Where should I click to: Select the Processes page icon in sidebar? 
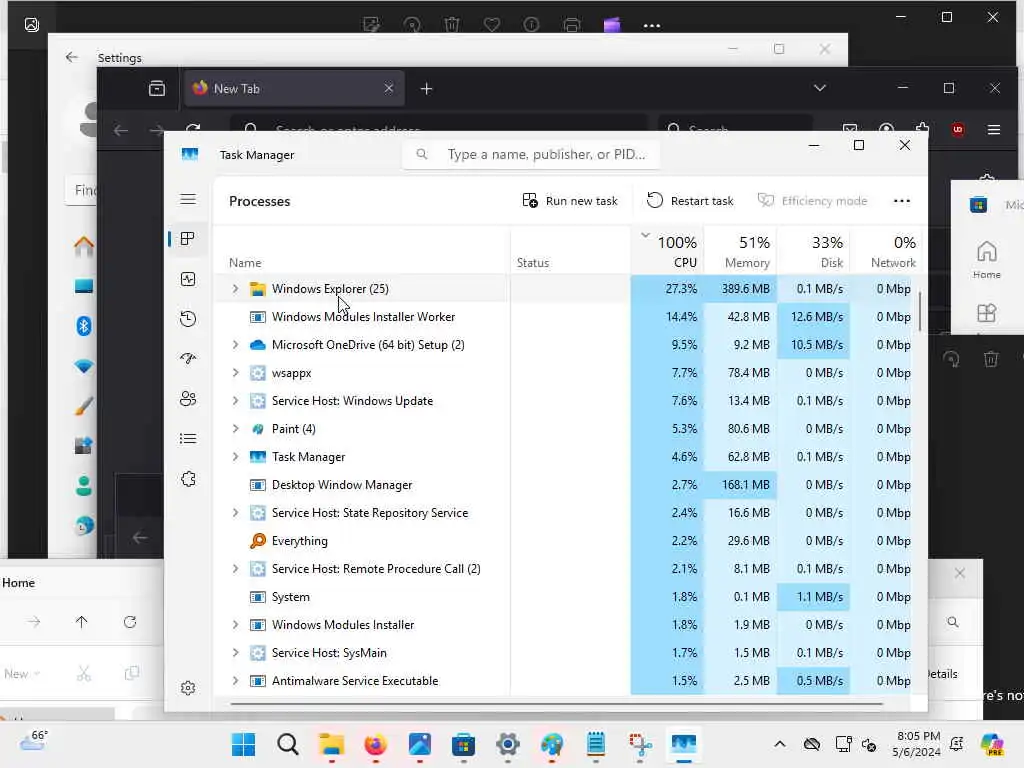pyautogui.click(x=188, y=239)
